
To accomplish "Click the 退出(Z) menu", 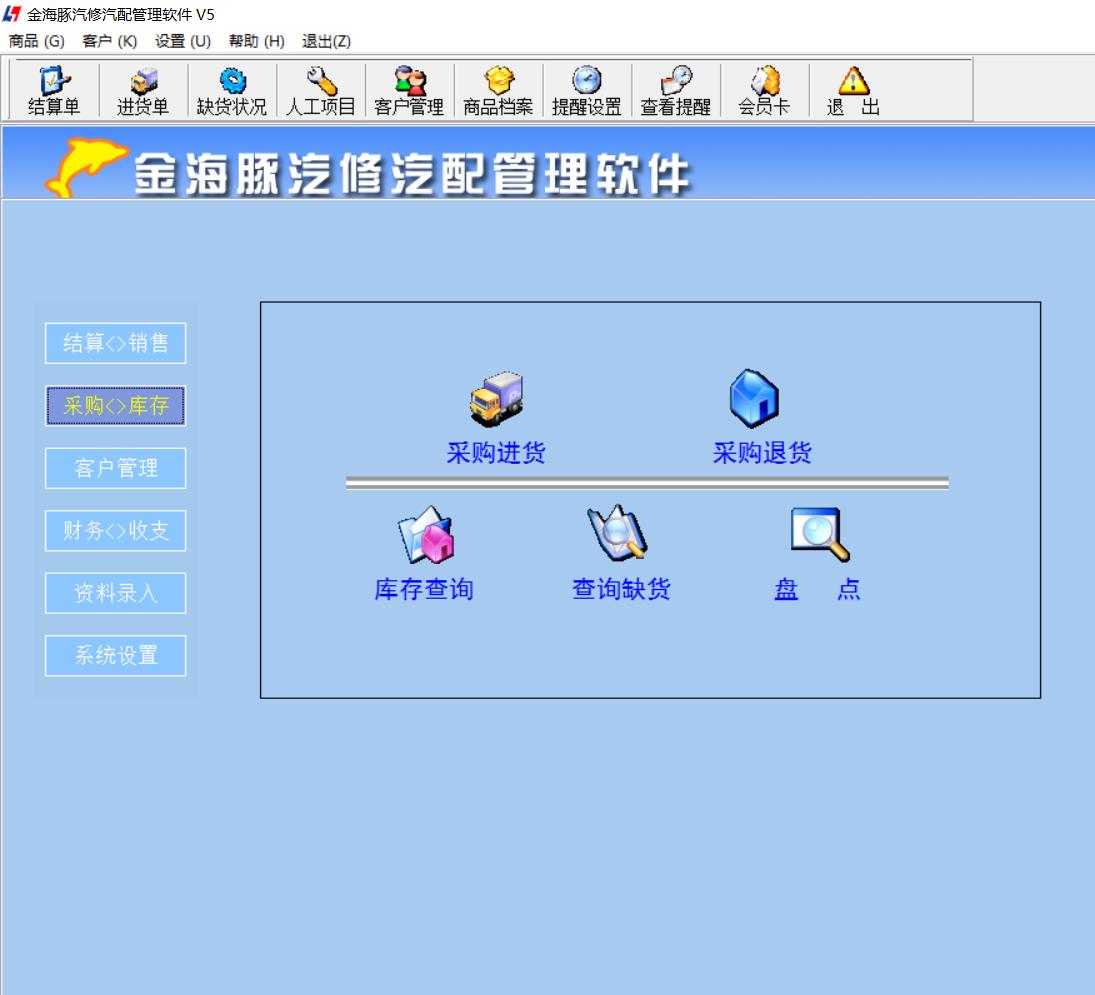I will [x=326, y=41].
